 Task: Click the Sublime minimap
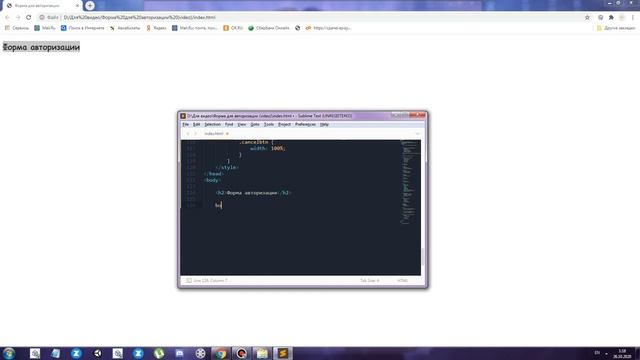tap(409, 182)
